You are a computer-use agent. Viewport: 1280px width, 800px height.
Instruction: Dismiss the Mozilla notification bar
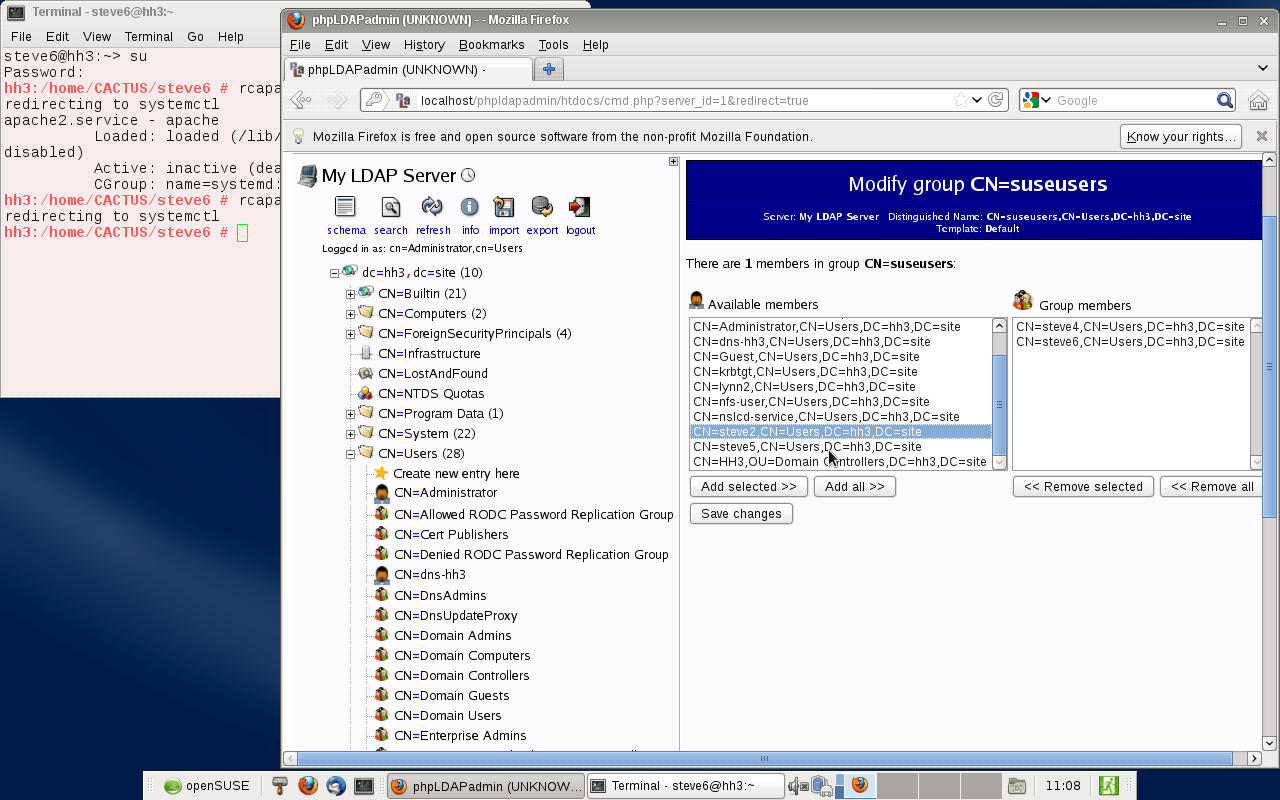[1262, 136]
